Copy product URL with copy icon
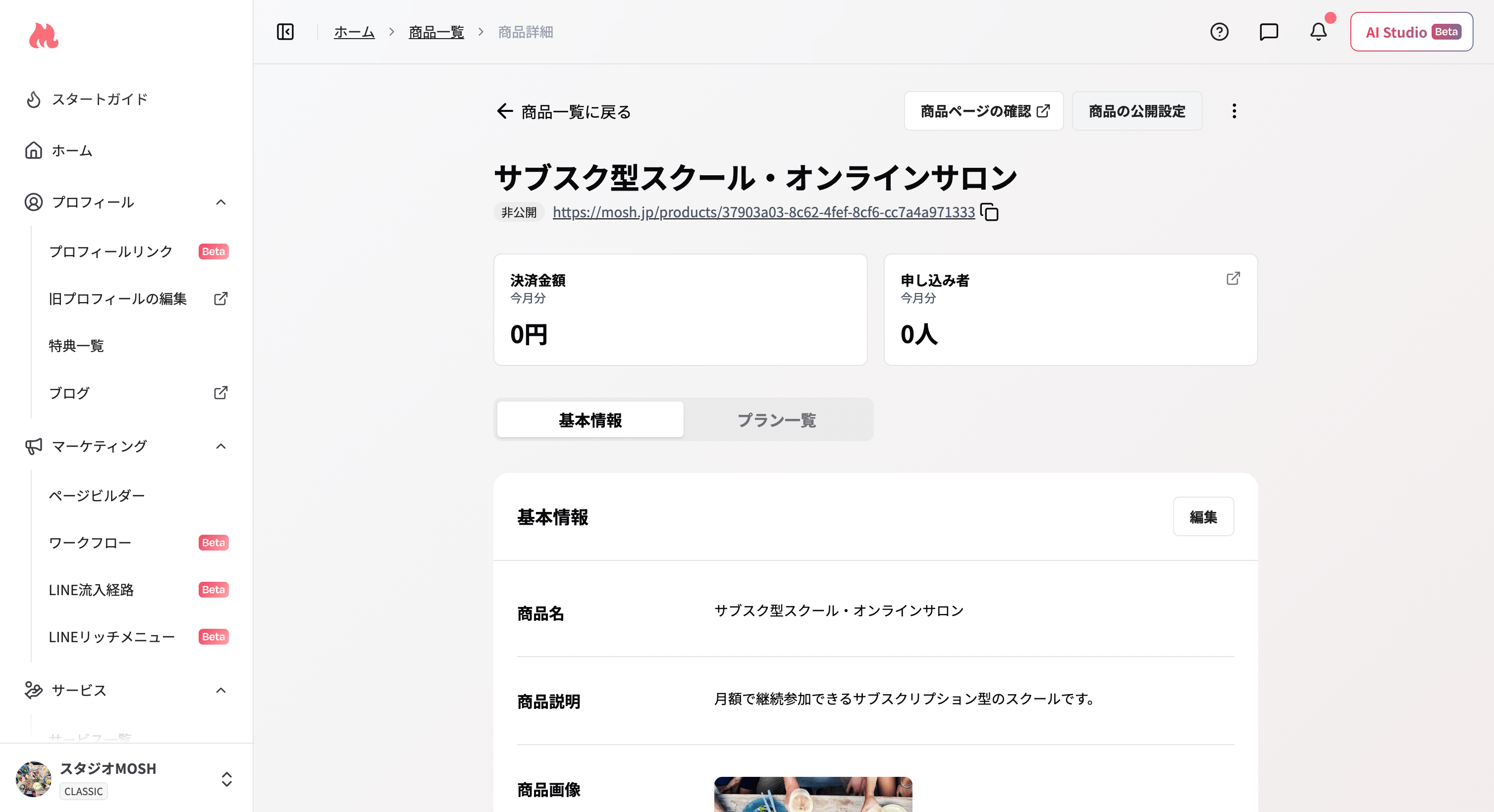The height and width of the screenshot is (812, 1494). click(989, 212)
